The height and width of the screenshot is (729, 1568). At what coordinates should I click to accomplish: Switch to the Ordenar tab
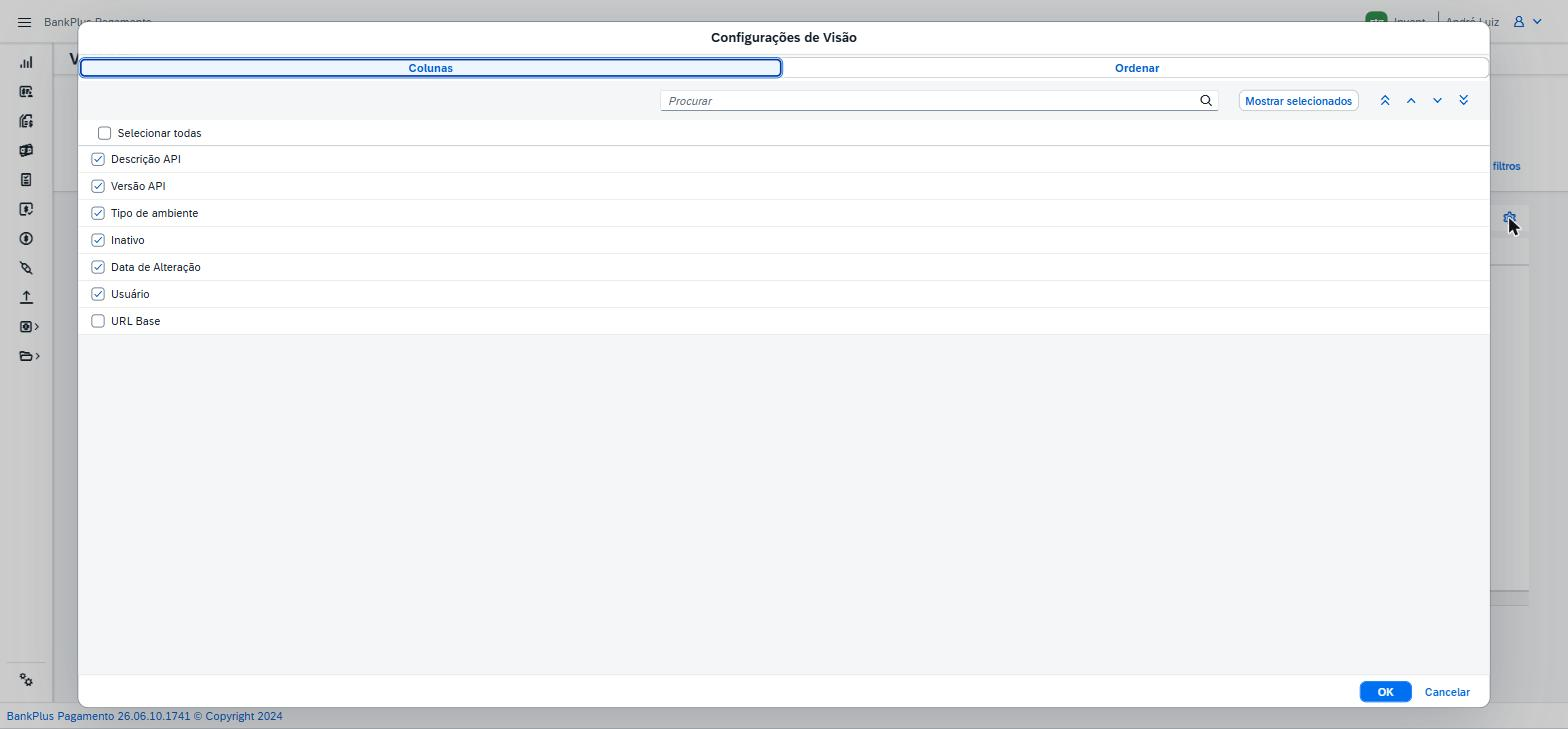[x=1137, y=68]
